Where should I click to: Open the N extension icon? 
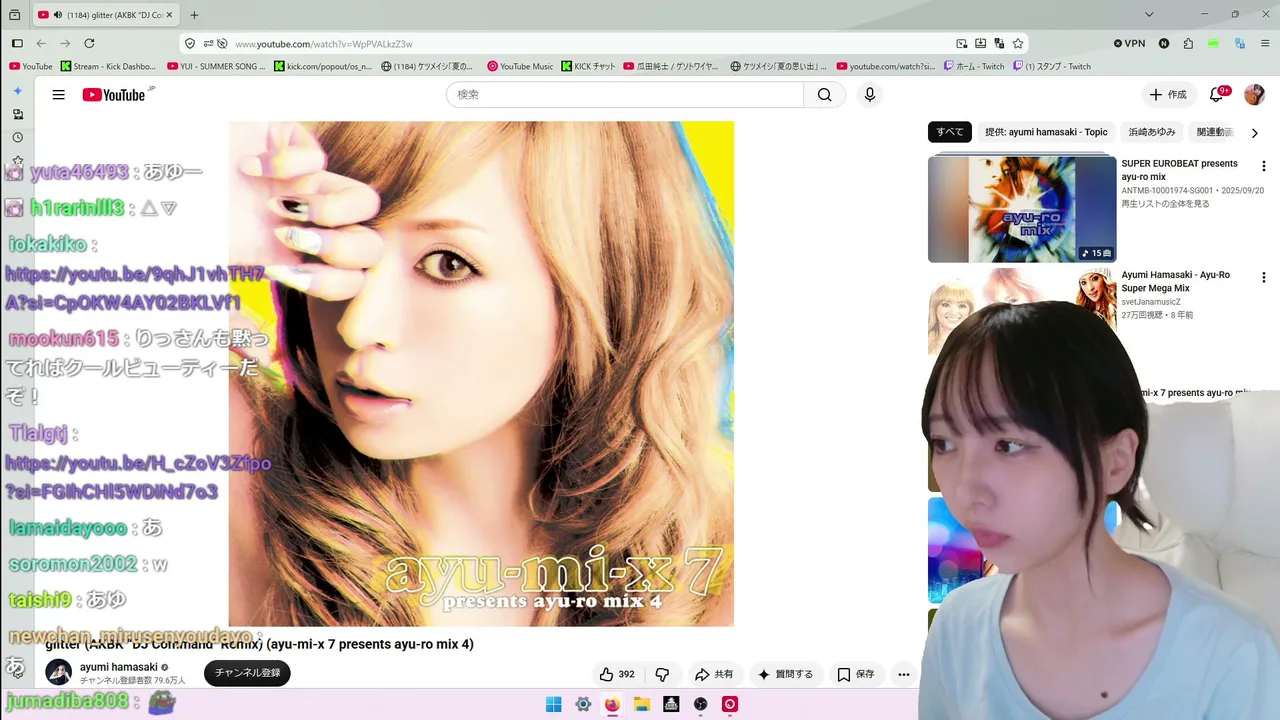(1164, 44)
